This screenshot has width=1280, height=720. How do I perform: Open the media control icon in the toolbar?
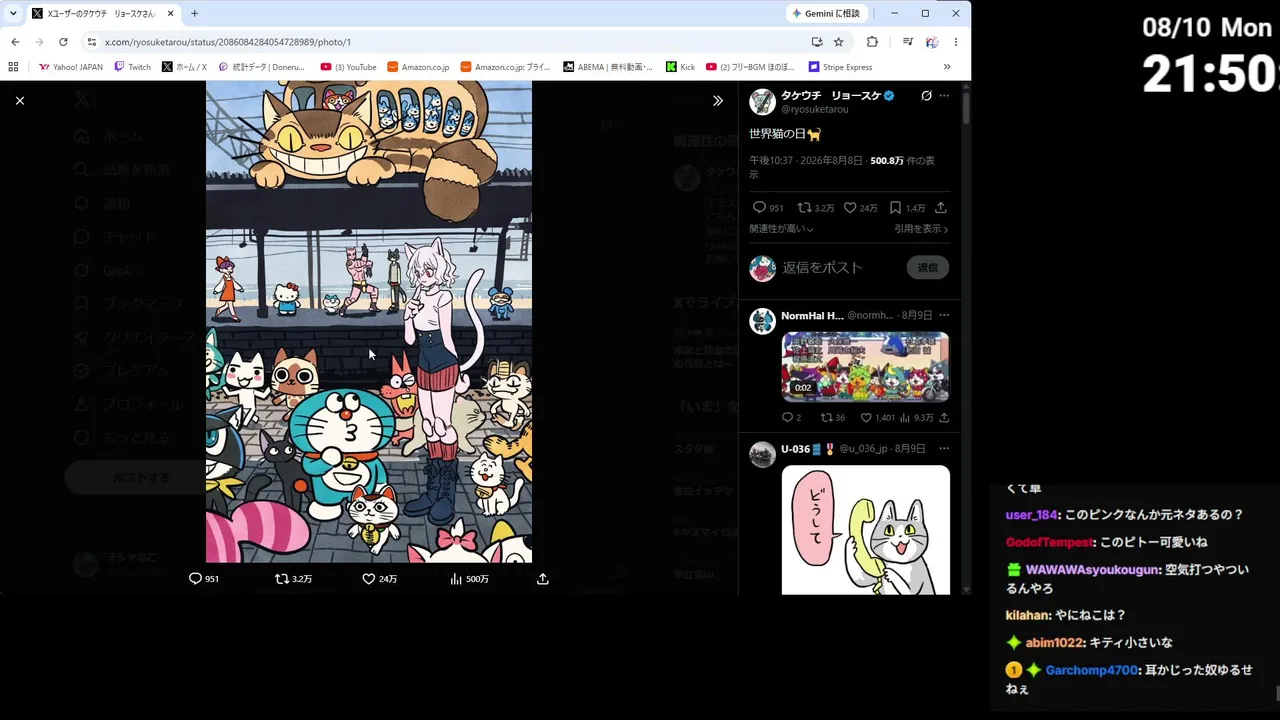point(907,42)
